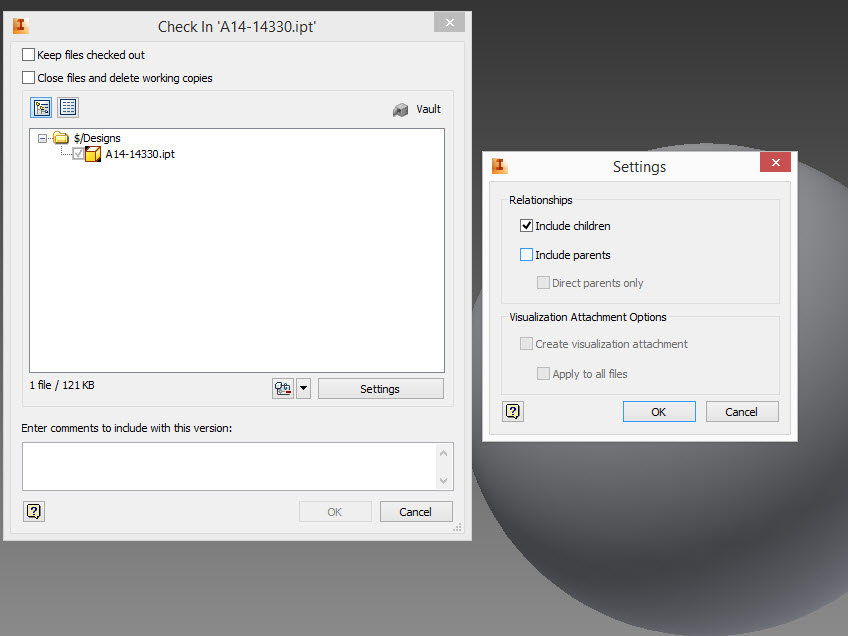Click the comments box scroll down arrow
Screen dimensions: 848x636
(x=443, y=480)
